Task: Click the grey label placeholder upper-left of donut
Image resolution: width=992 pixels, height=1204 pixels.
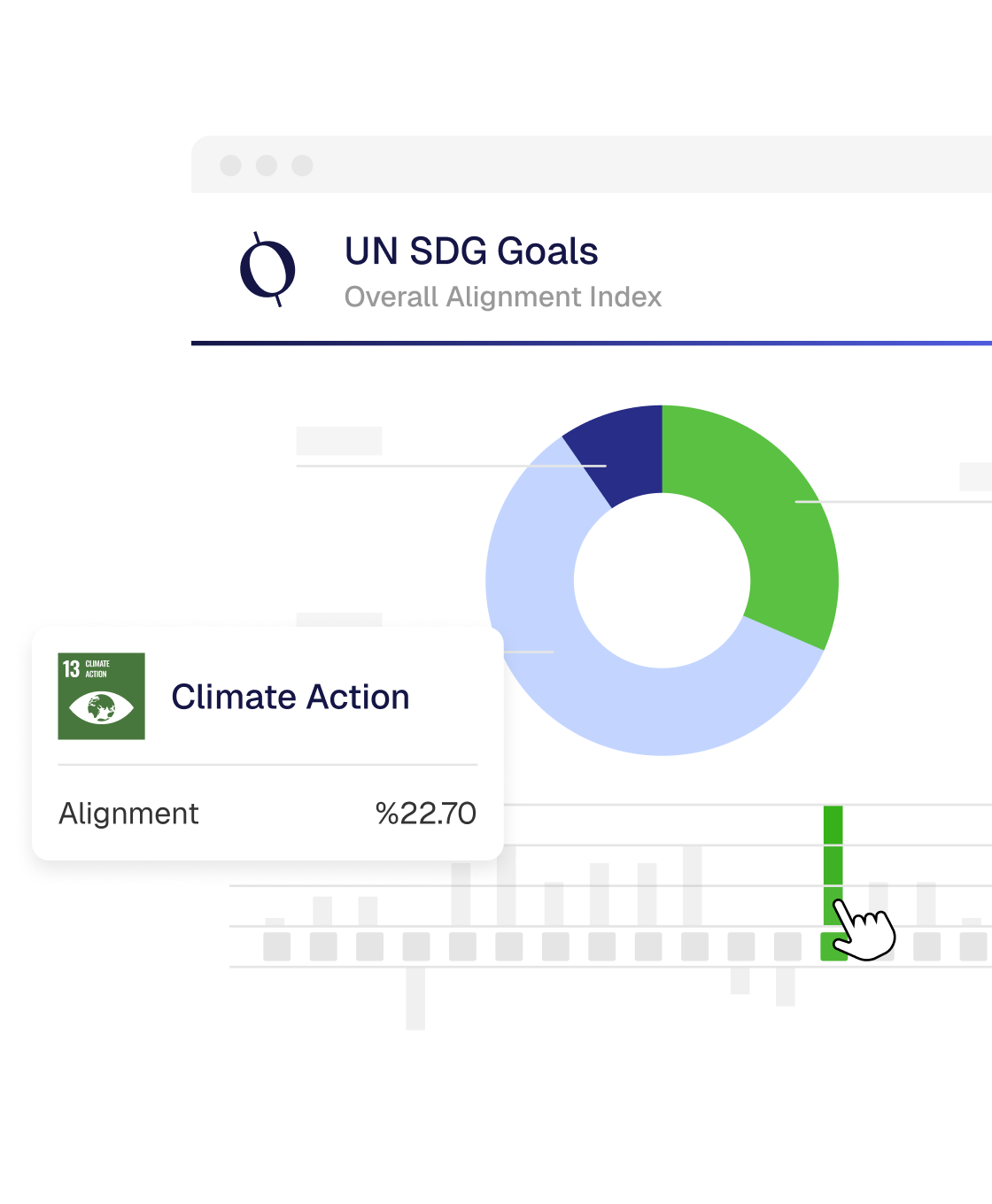Action: point(339,441)
